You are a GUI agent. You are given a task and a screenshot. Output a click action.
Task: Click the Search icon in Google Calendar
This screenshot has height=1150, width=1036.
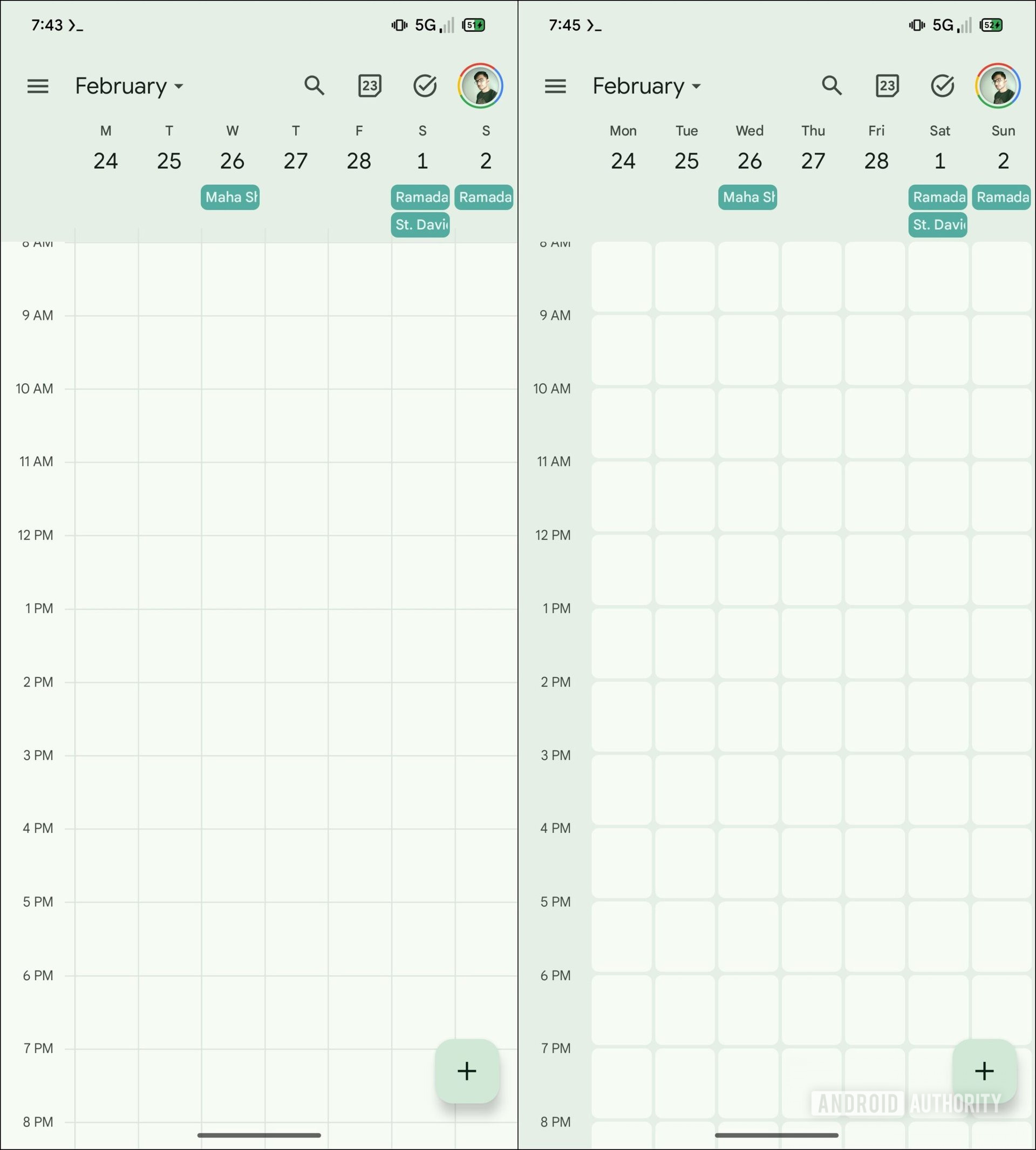[315, 86]
